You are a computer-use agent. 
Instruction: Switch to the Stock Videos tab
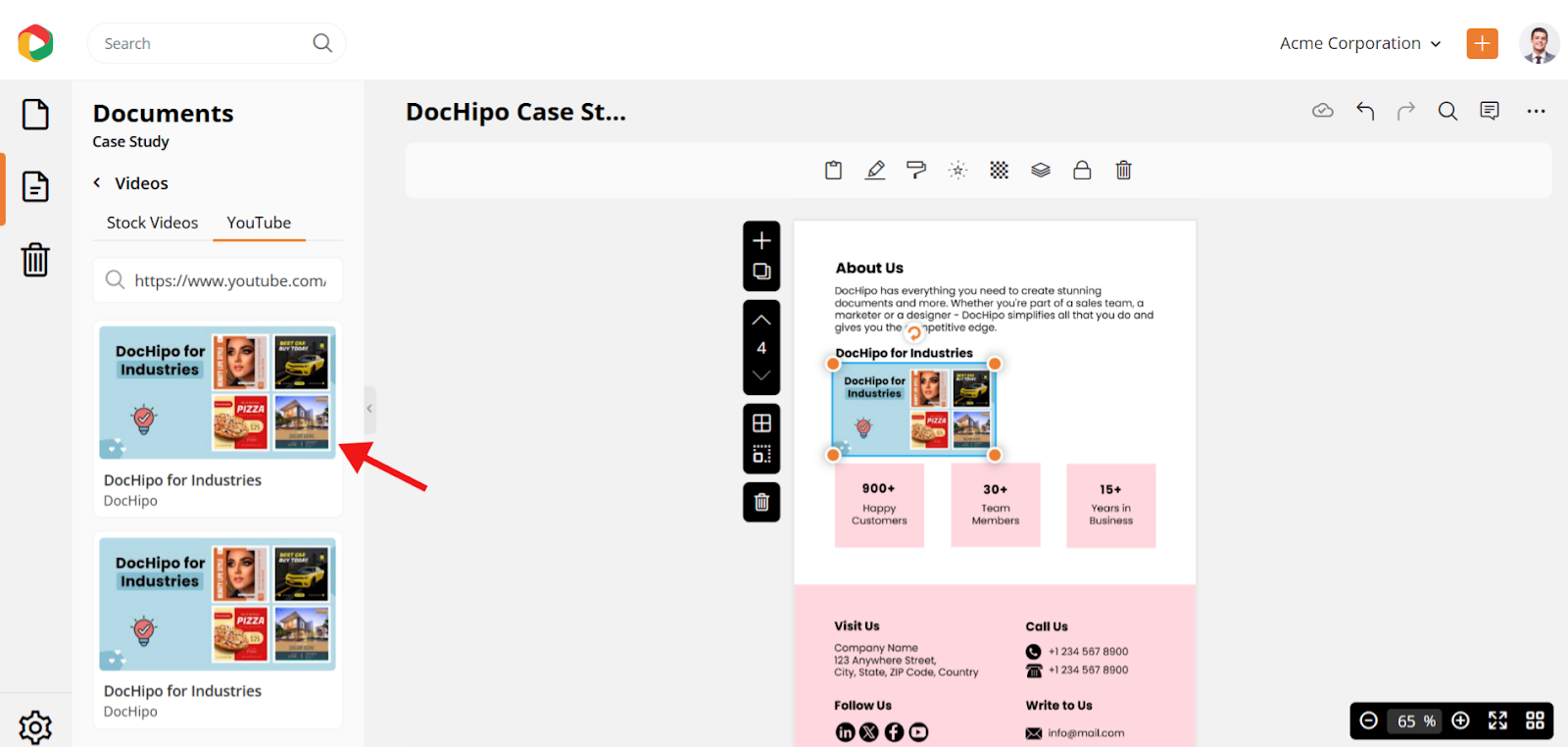[152, 223]
